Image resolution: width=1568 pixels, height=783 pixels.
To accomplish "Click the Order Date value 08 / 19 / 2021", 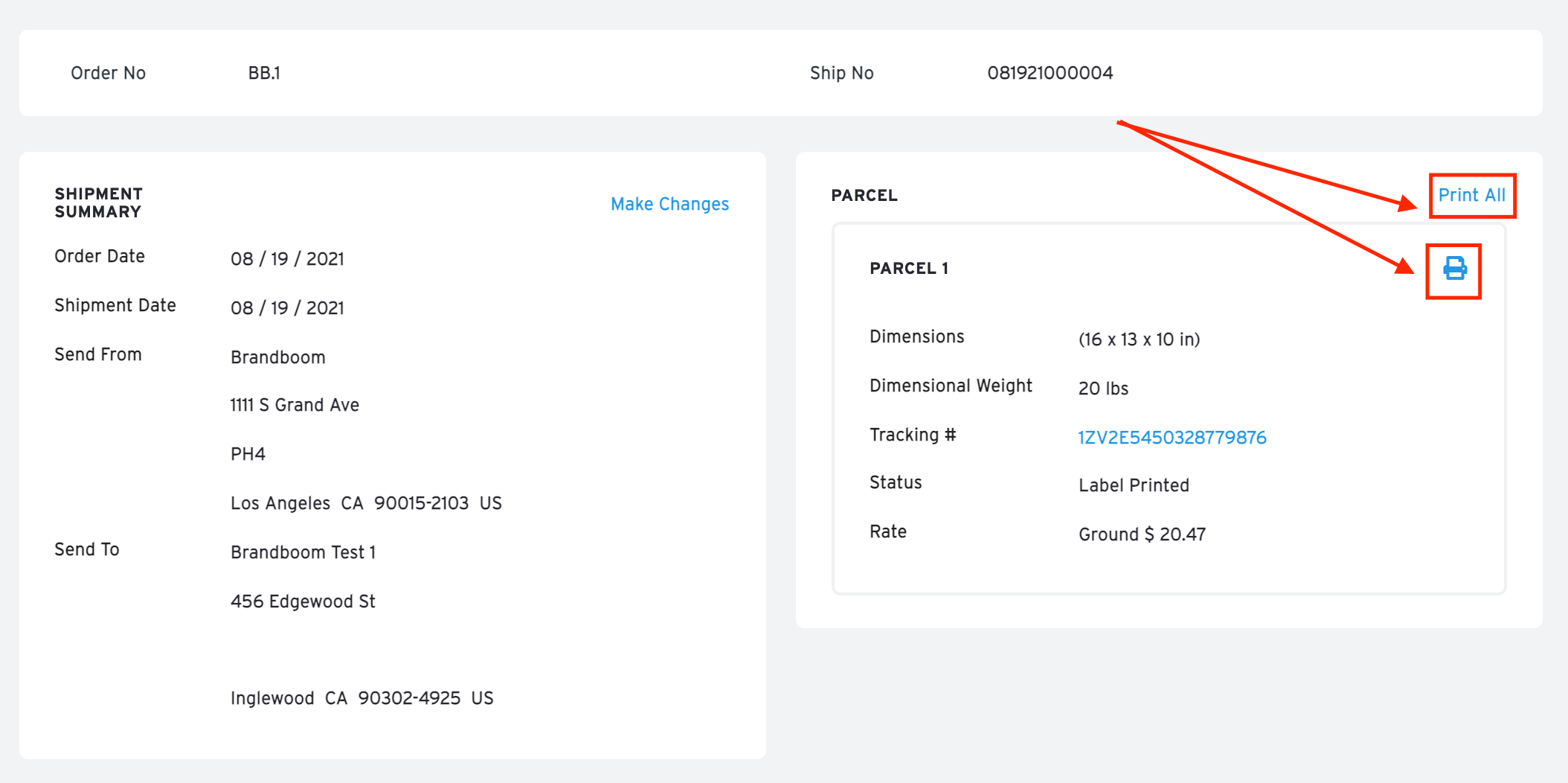I will pyautogui.click(x=287, y=258).
